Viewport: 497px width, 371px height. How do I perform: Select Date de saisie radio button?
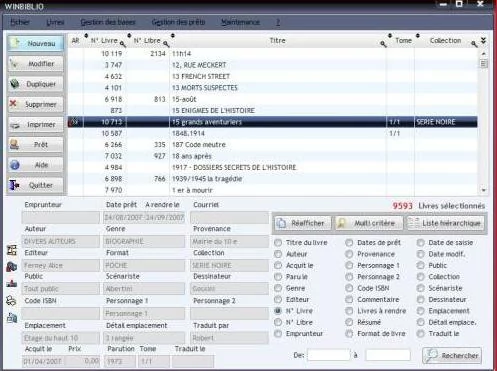(x=421, y=243)
